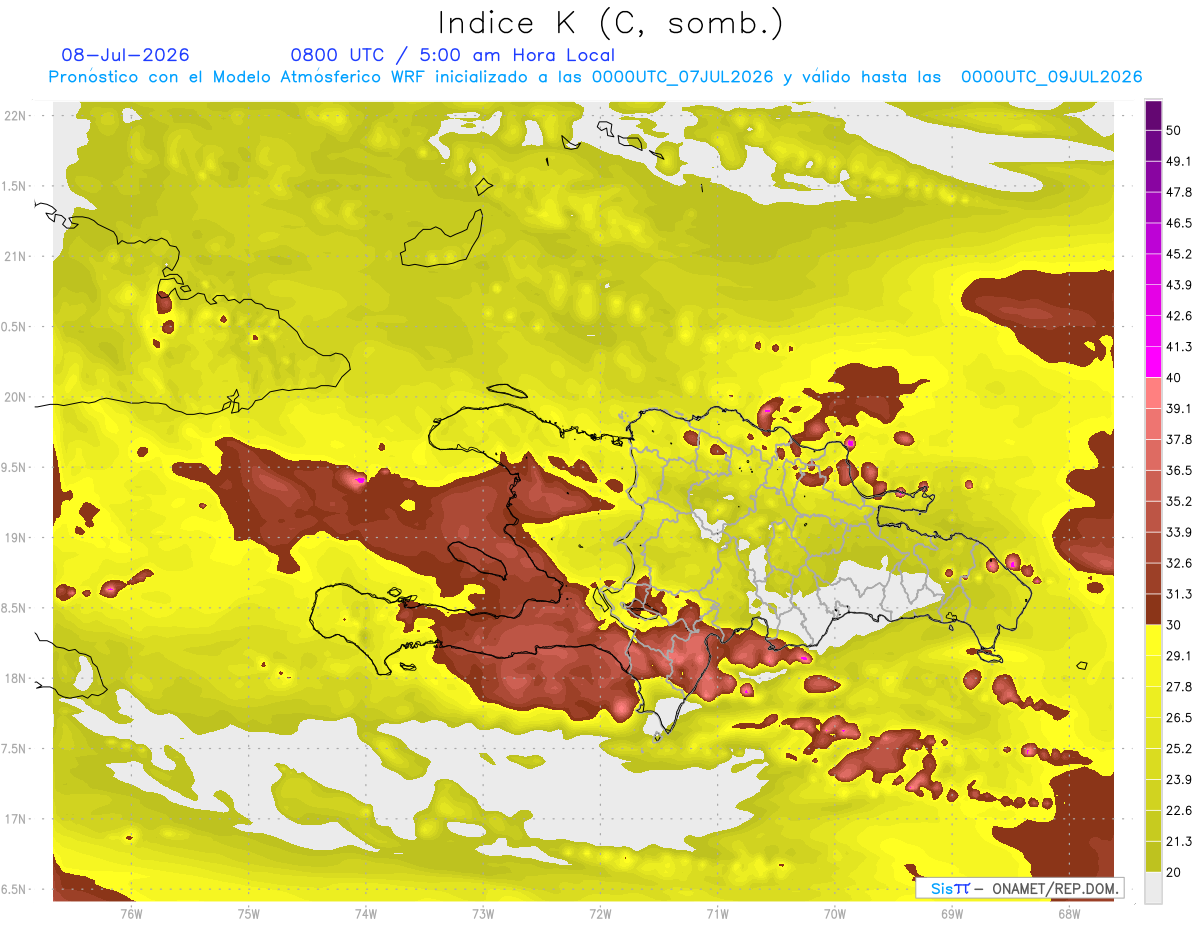Click '0800 UTC / 5:00 am Hora Local'

453,55
